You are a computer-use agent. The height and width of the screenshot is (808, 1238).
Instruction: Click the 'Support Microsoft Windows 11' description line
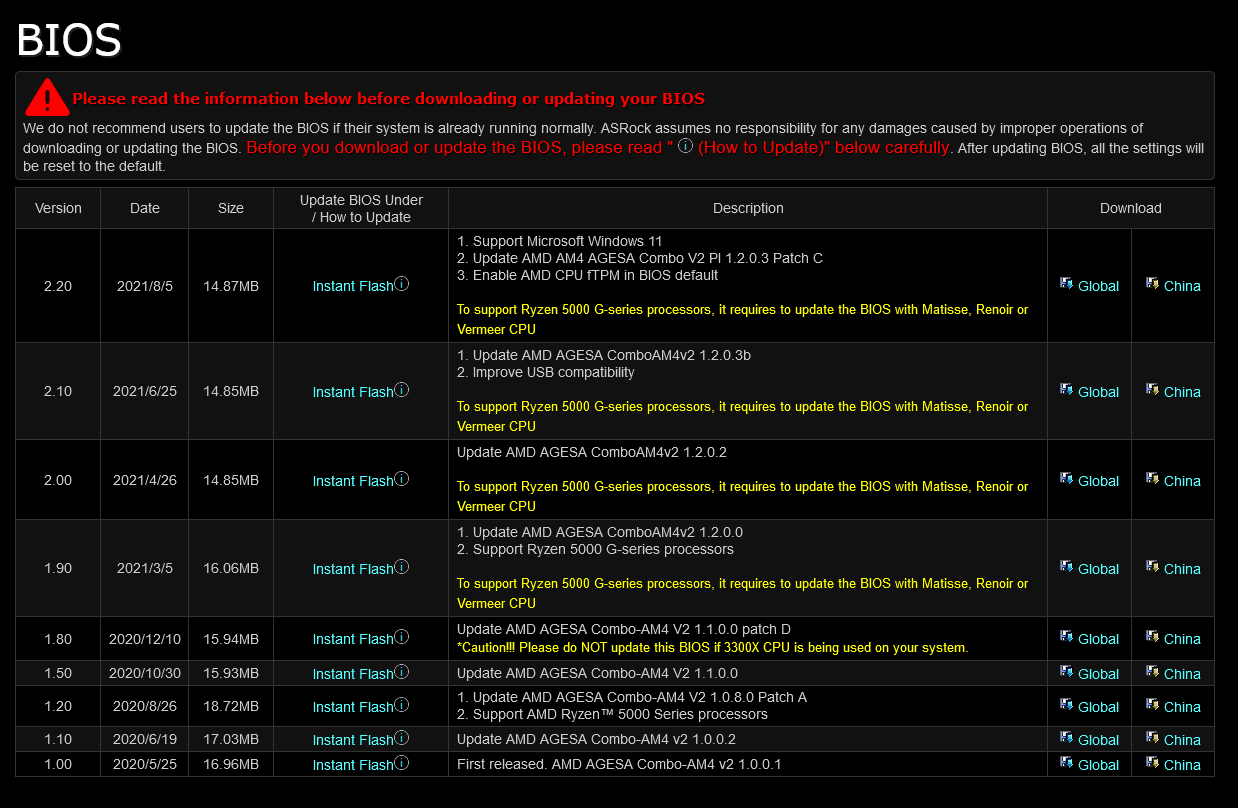[560, 241]
